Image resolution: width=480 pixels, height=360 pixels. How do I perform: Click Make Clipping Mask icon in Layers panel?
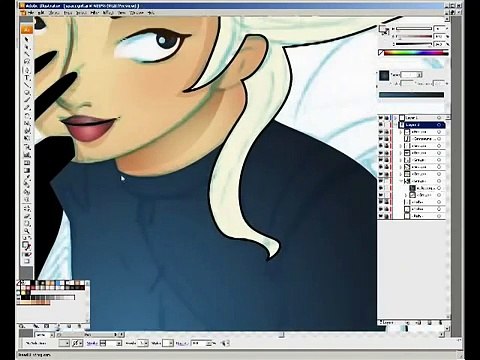pos(408,323)
